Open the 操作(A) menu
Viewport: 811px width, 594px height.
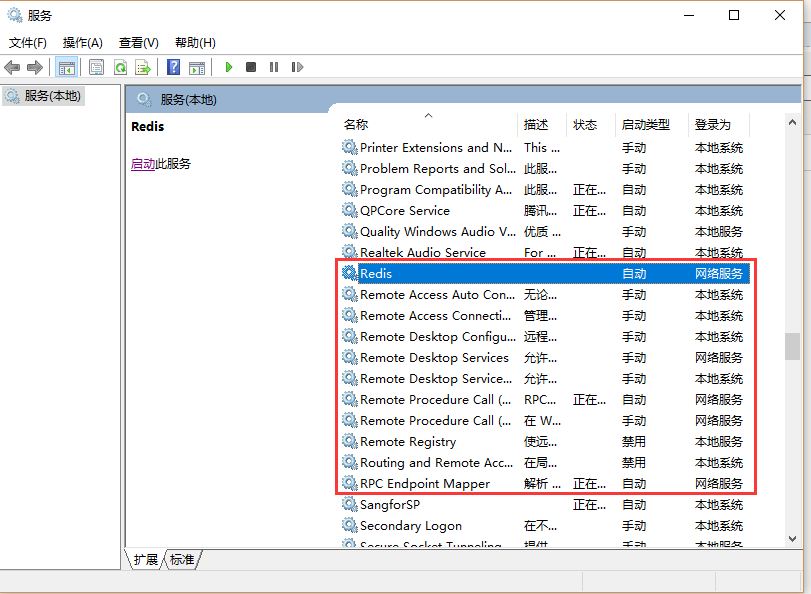(83, 42)
